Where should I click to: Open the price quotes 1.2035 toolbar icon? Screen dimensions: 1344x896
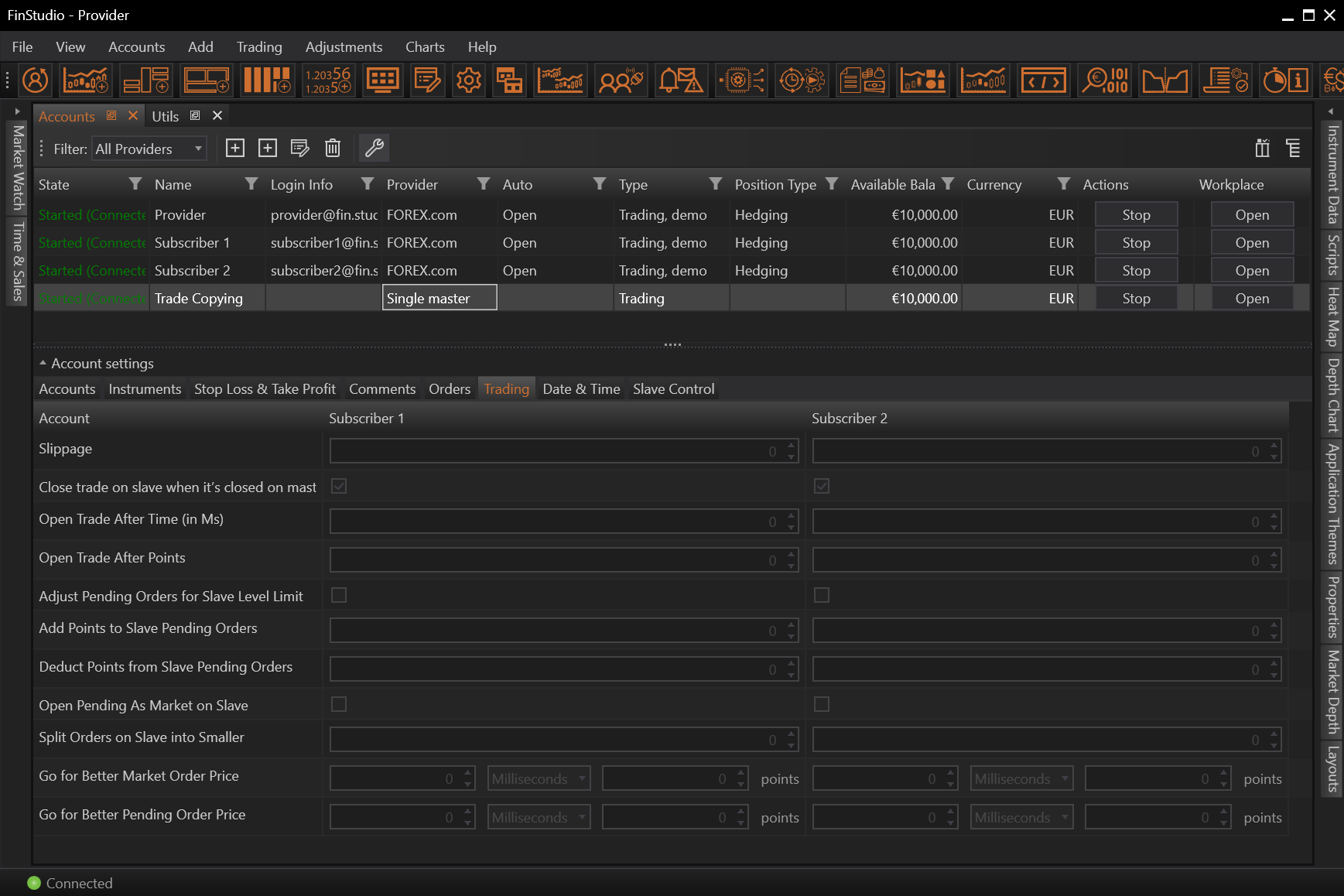point(327,80)
